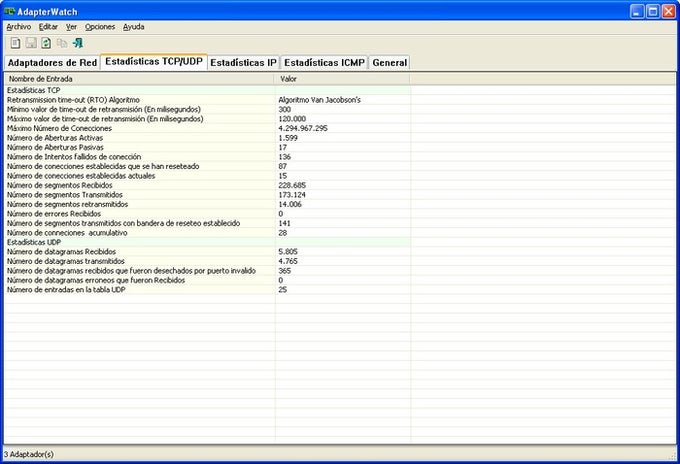Close the AdapterWatch window

668,11
